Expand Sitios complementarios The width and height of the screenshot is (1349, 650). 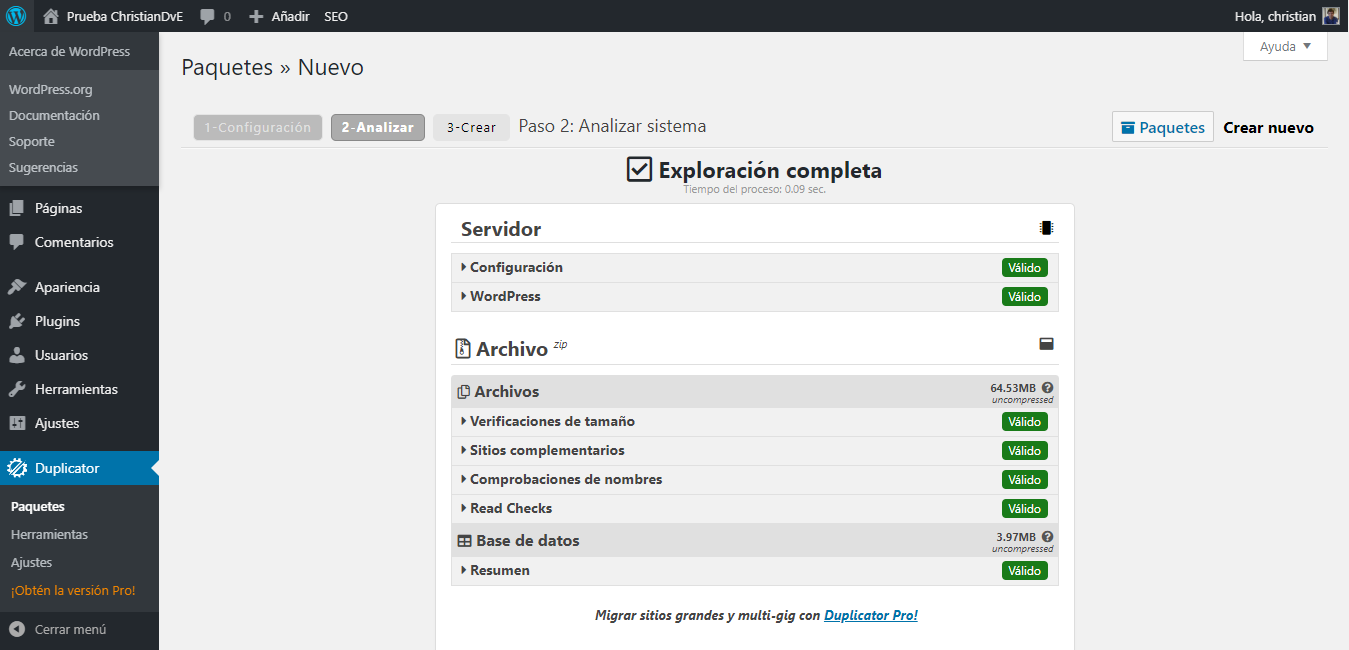(x=755, y=451)
